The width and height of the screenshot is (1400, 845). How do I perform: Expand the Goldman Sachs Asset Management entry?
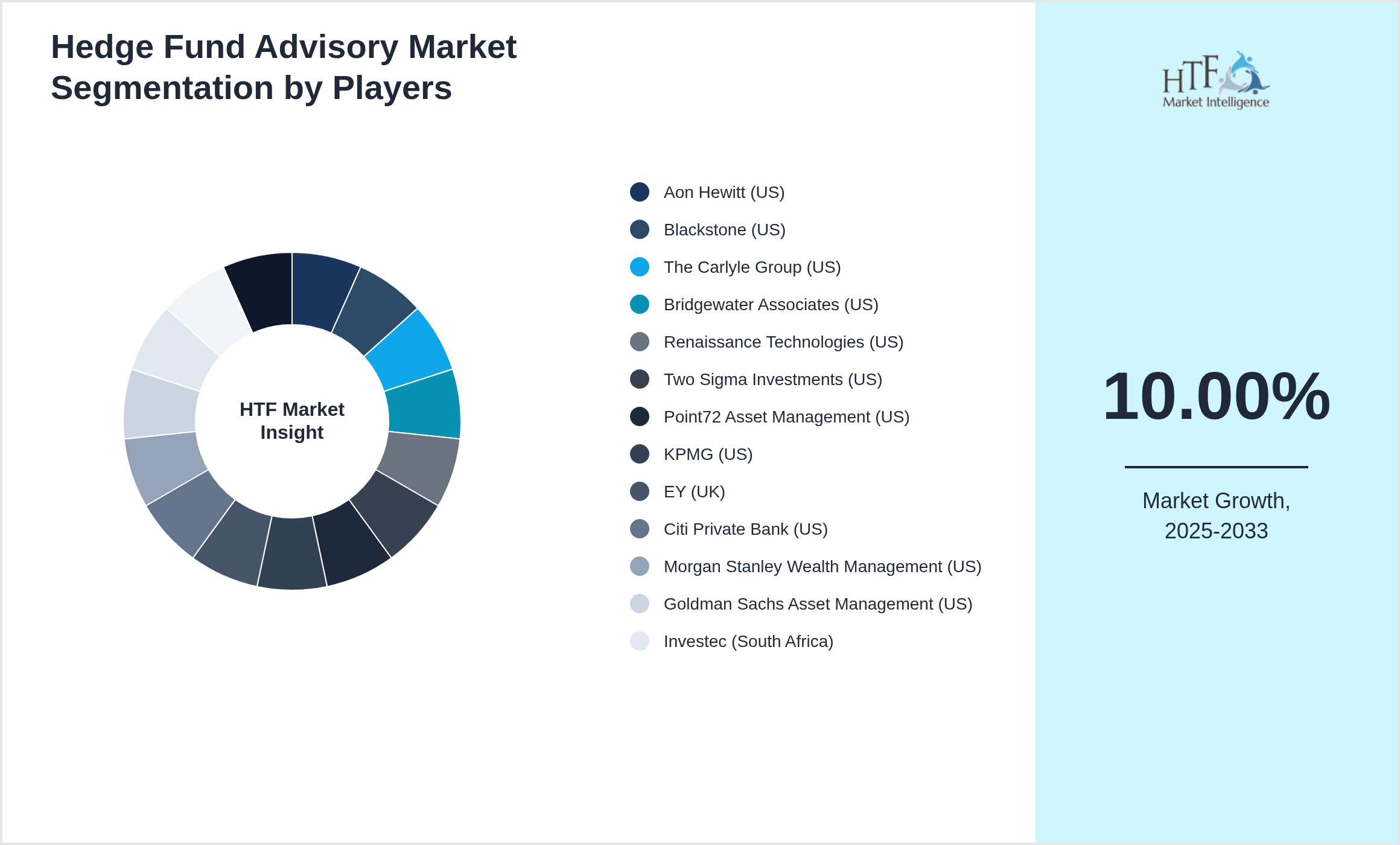[818, 604]
